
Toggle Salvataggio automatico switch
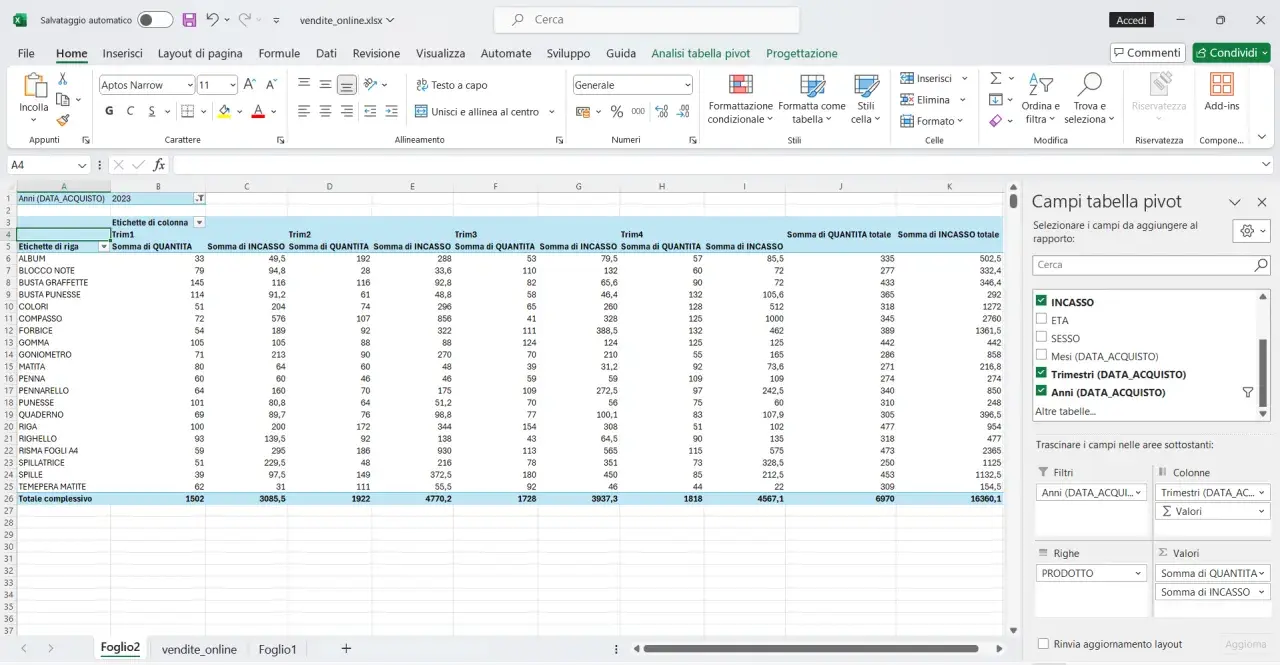(155, 20)
